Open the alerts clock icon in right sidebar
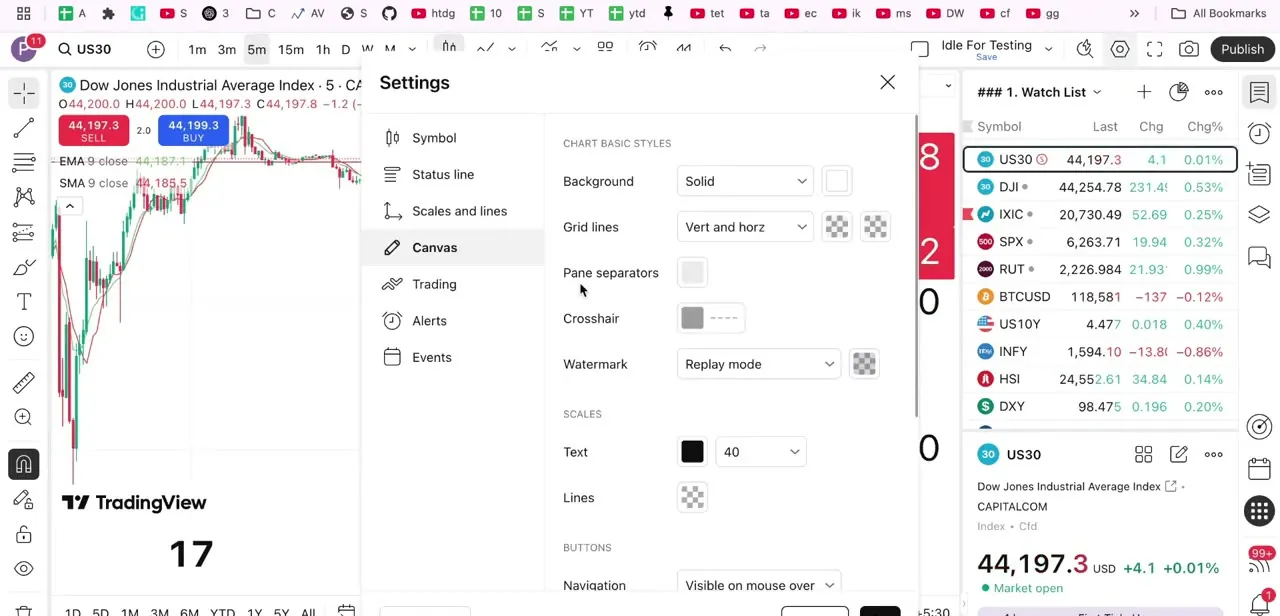Image resolution: width=1280 pixels, height=616 pixels. point(1259,134)
